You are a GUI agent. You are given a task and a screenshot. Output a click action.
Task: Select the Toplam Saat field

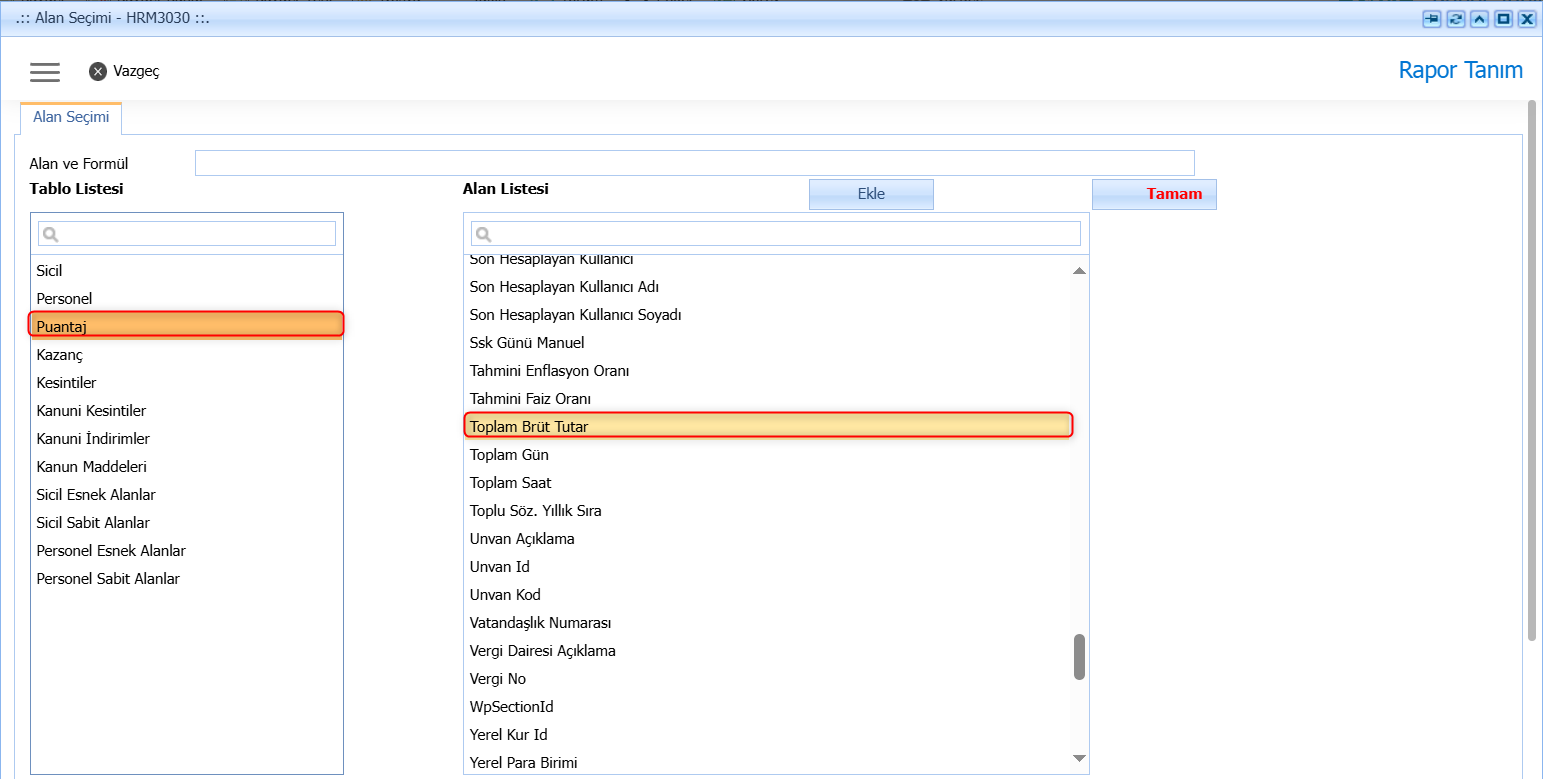[x=768, y=483]
